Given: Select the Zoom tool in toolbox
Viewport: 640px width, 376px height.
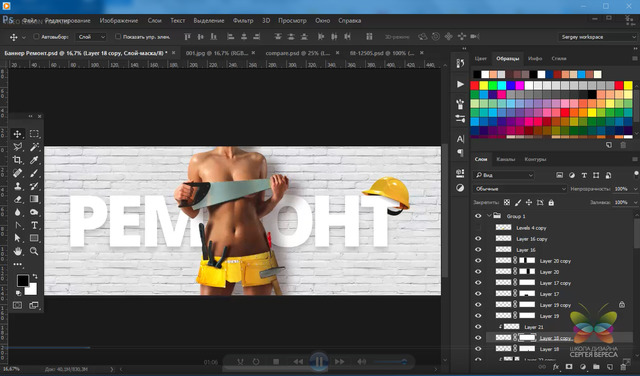Looking at the screenshot, I should [x=34, y=251].
